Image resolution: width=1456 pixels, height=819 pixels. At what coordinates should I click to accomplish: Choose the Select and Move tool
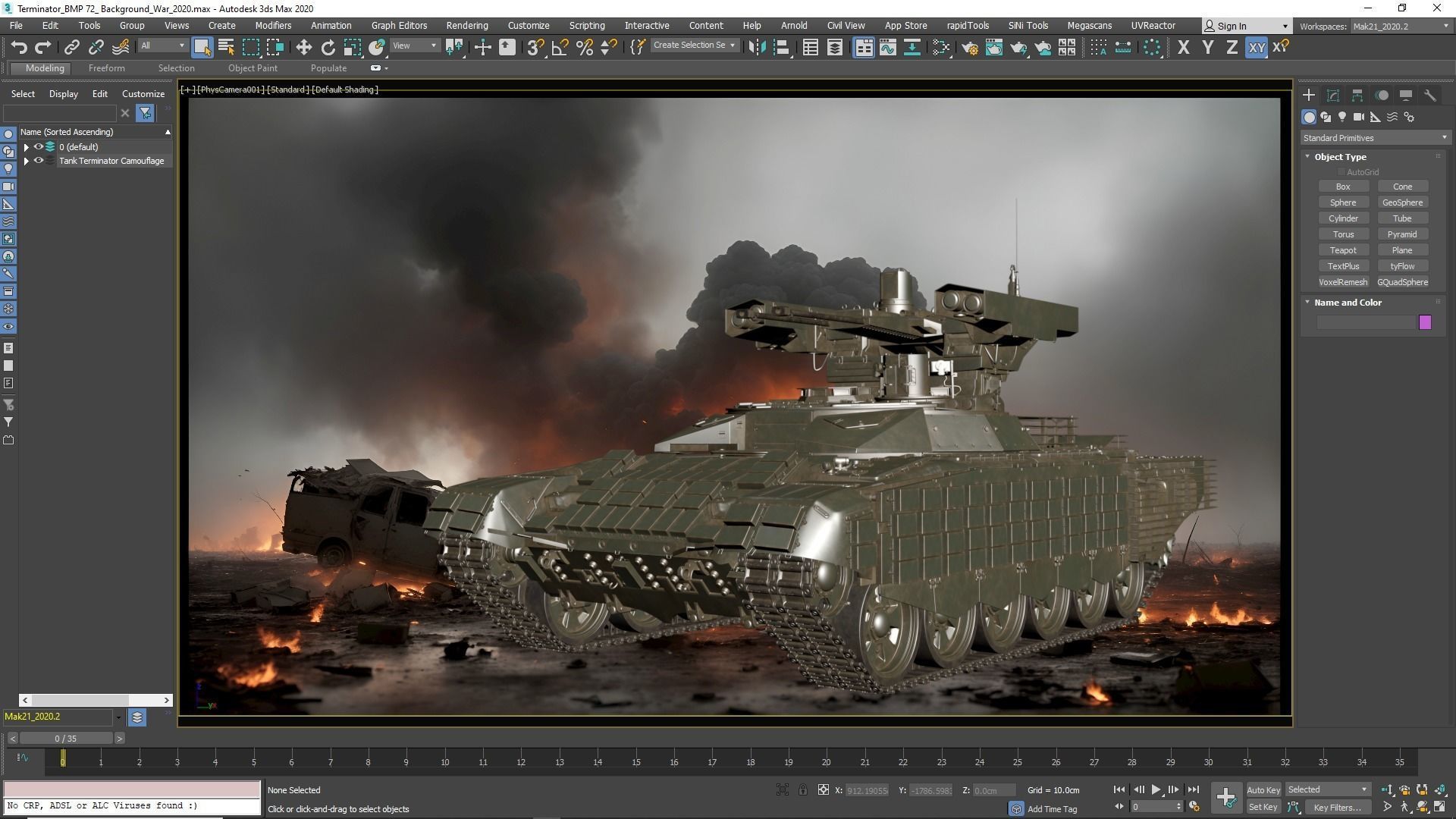click(303, 47)
